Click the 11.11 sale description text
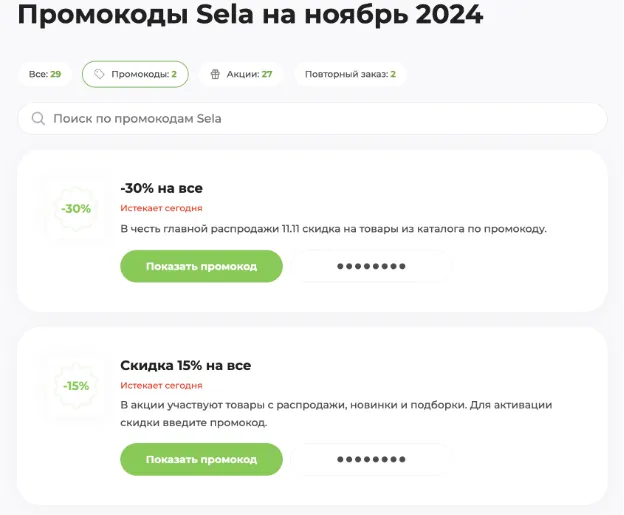 (x=333, y=229)
